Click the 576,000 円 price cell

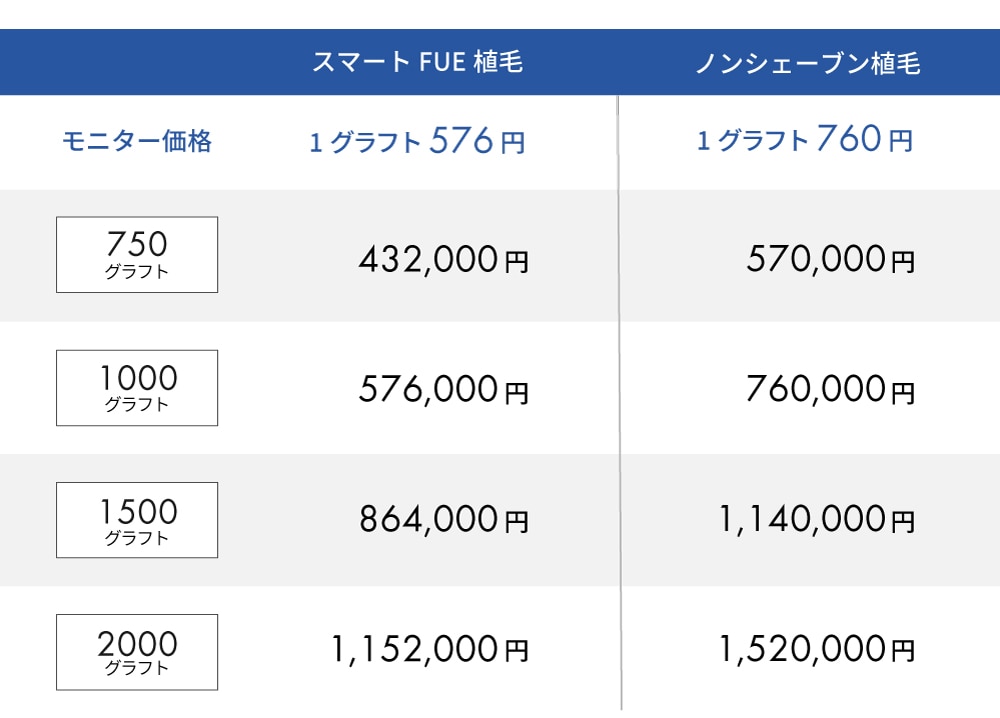pyautogui.click(x=444, y=389)
